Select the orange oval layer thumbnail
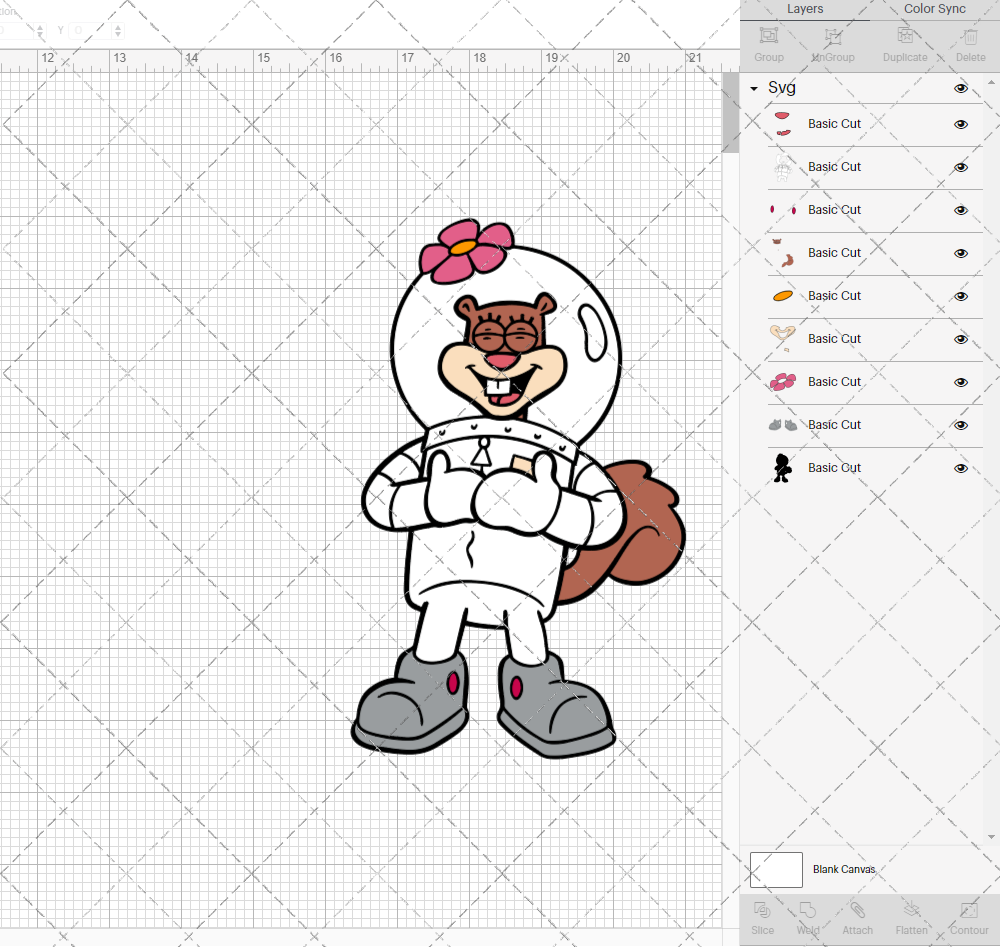The width and height of the screenshot is (1000, 947). pos(783,295)
